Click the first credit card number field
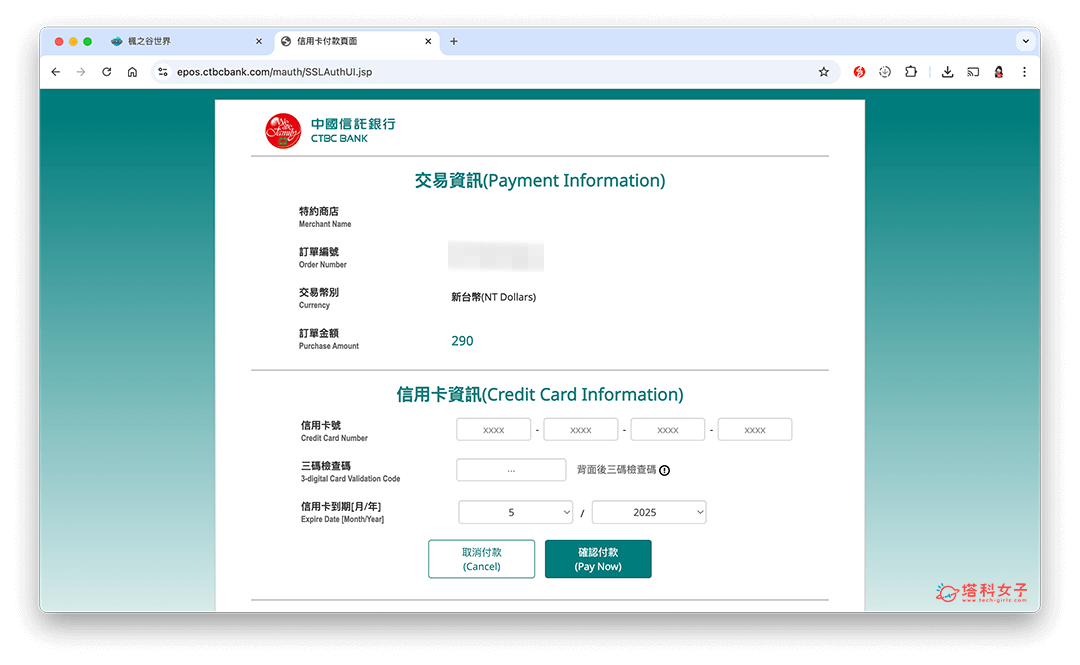 point(493,430)
